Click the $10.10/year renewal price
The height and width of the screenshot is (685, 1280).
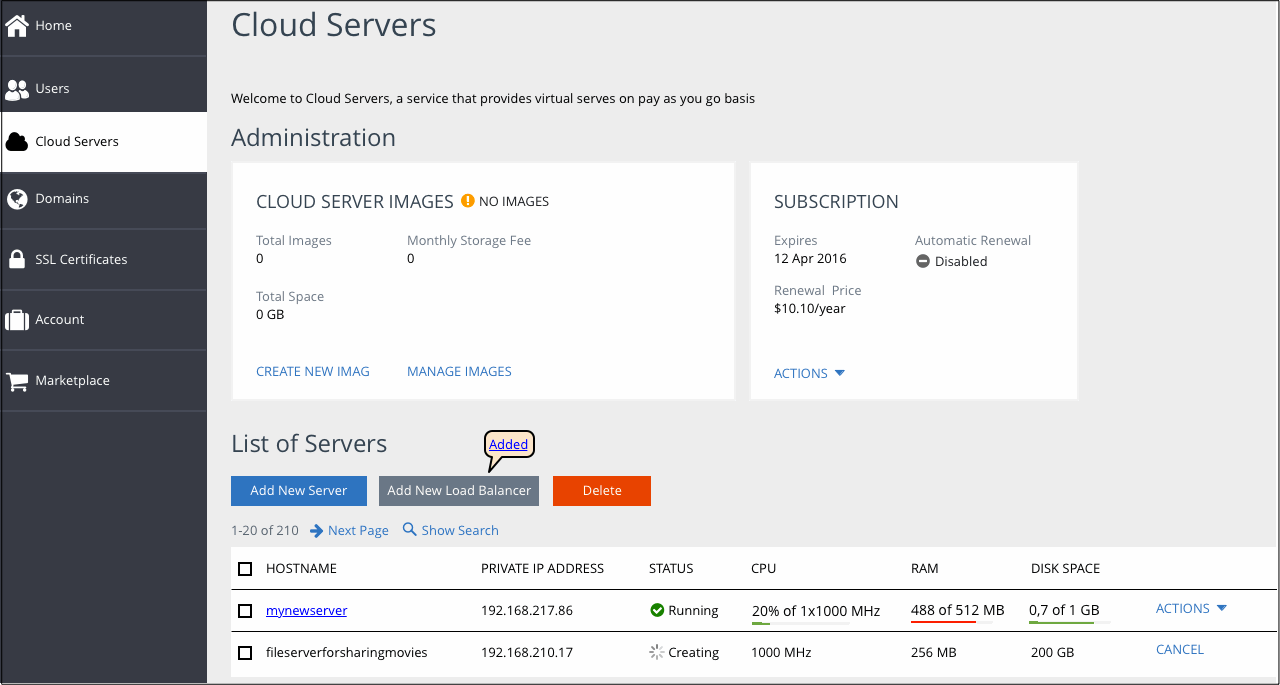[810, 308]
